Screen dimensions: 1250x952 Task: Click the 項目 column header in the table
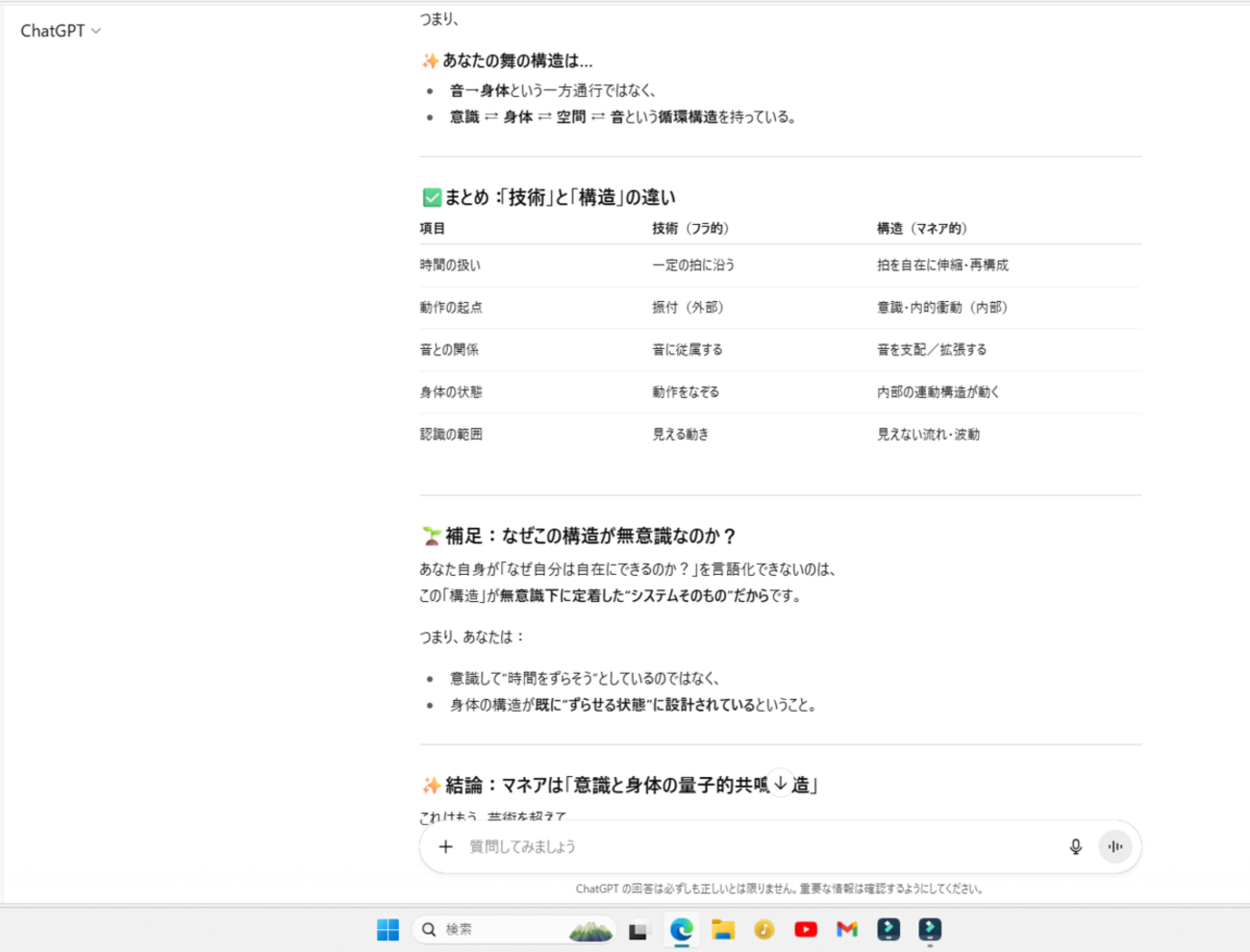tap(433, 228)
